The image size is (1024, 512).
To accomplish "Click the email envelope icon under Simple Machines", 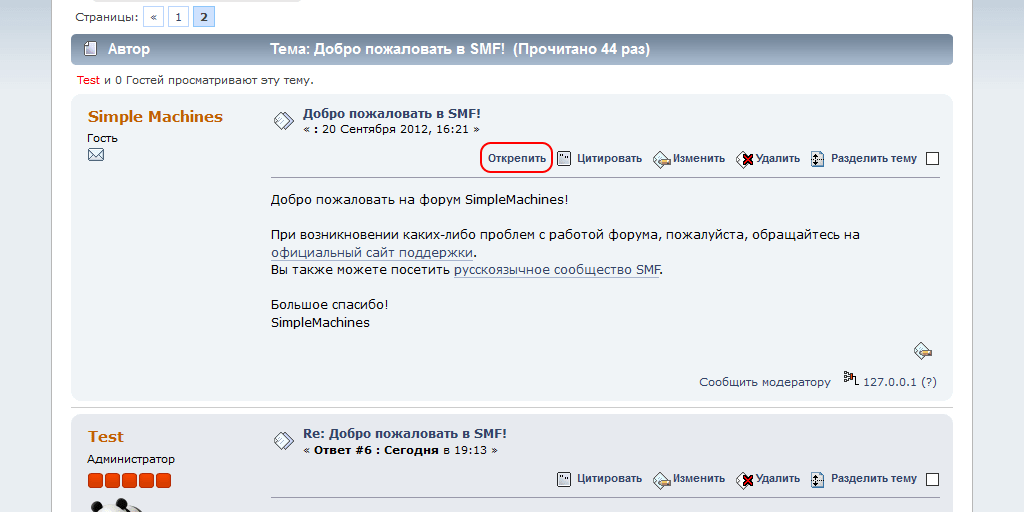I will pos(96,155).
